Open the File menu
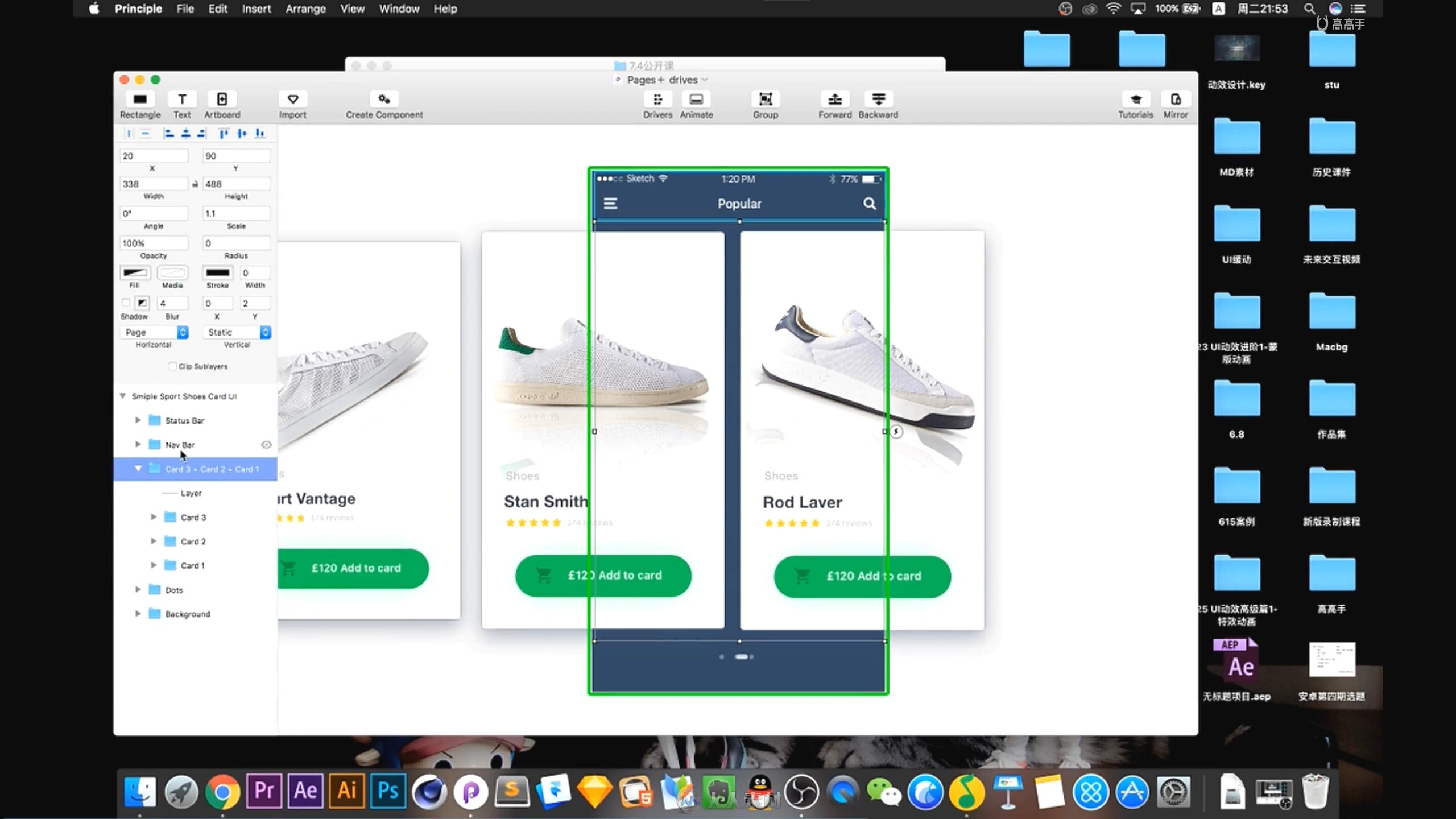1456x819 pixels. (185, 9)
